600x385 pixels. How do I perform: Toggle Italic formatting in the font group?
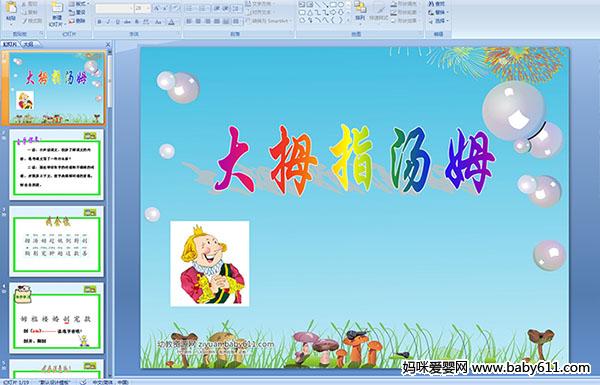pyautogui.click(x=108, y=22)
